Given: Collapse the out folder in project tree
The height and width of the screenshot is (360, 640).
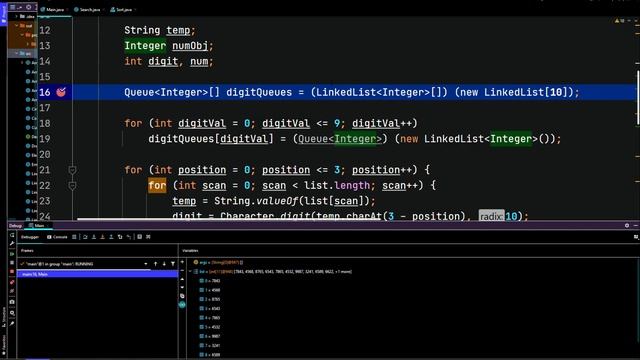Looking at the screenshot, I should 17,26.
